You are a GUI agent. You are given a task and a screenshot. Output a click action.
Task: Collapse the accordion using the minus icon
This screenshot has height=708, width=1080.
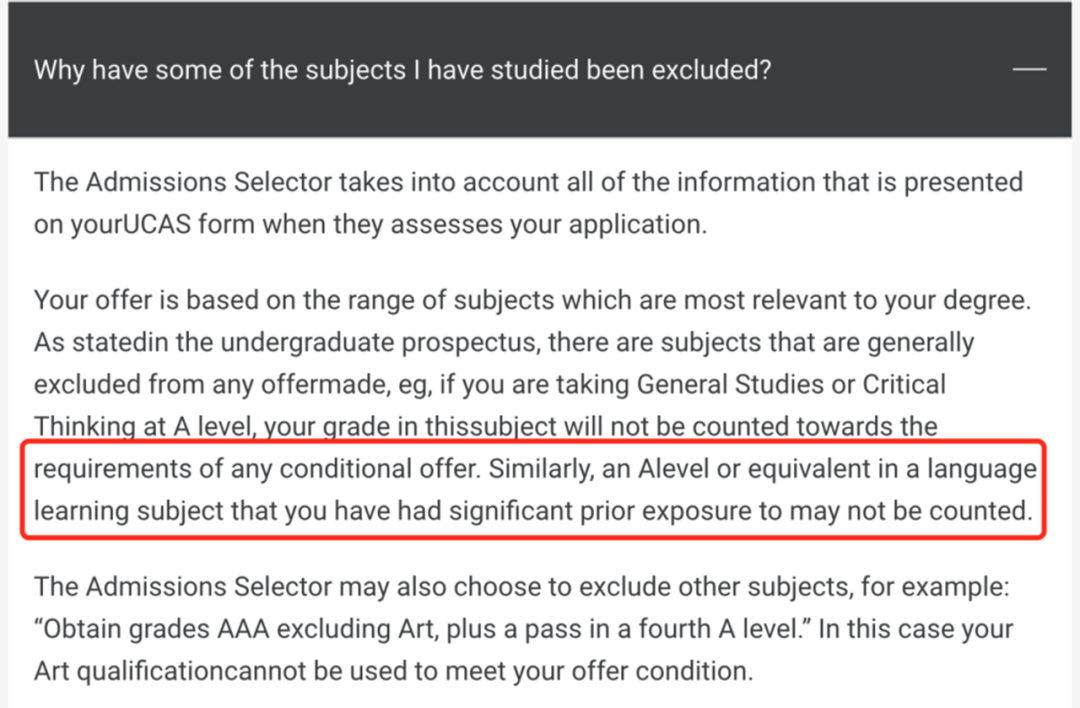pos(1029,69)
